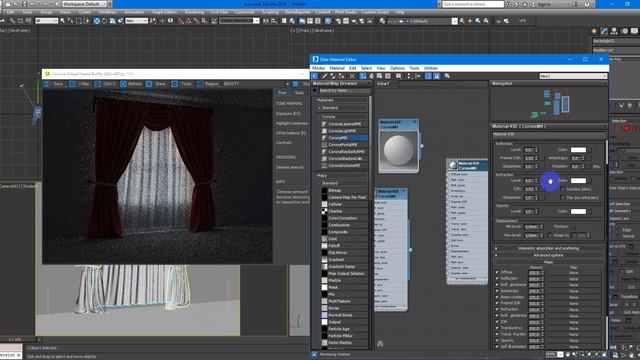Screen dimensions: 640x360
Task: Open Reflection color swatch
Action: [x=578, y=150]
